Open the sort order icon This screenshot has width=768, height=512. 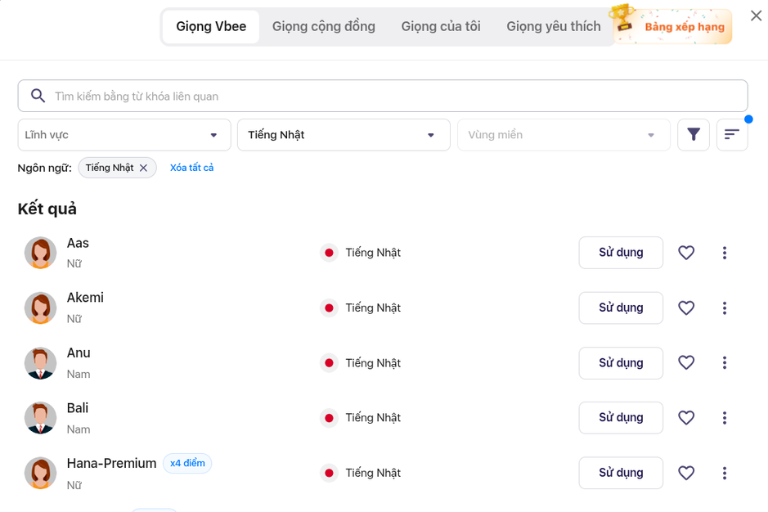point(732,135)
